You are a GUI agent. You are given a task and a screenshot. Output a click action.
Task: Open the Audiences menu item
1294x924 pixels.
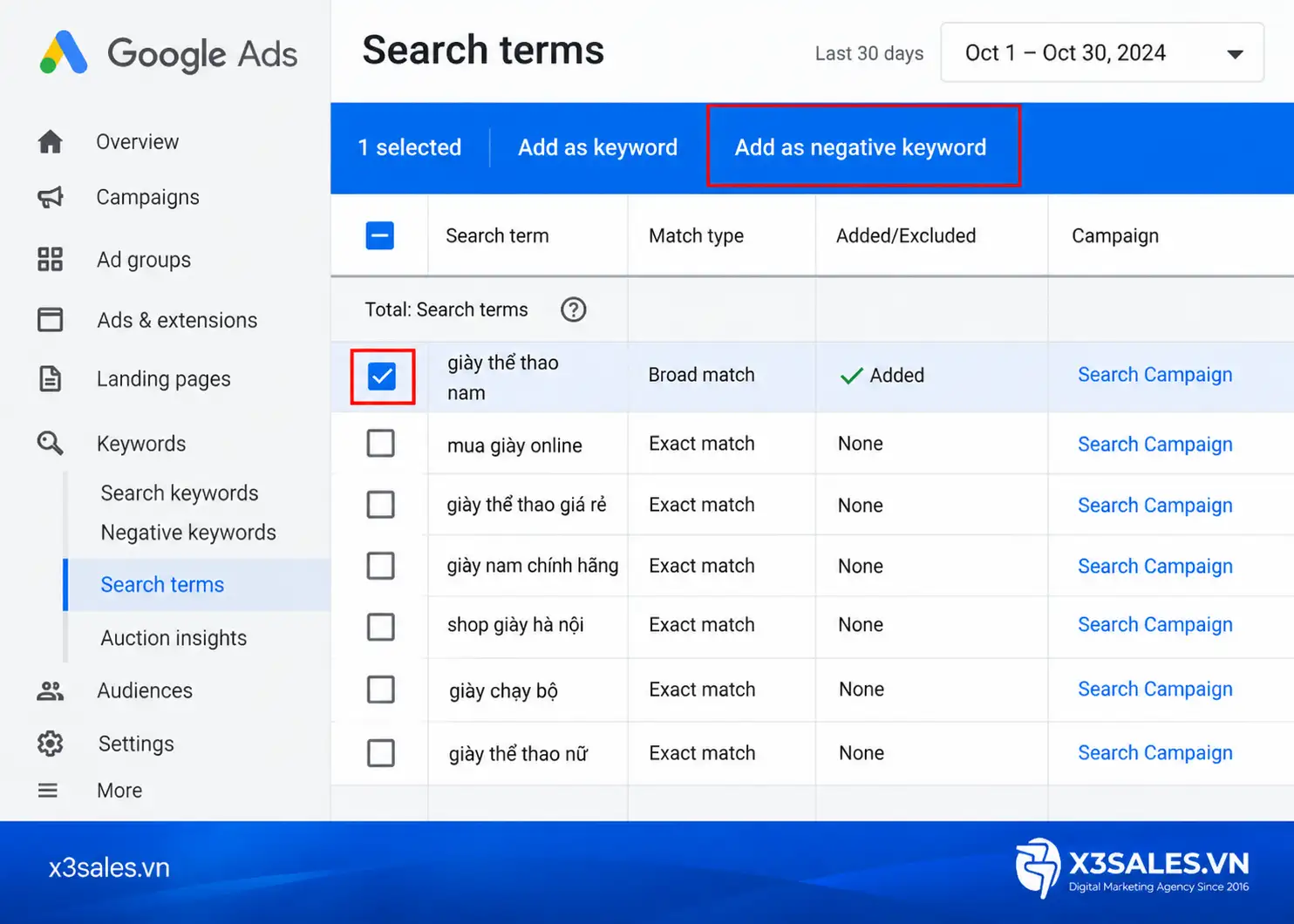pyautogui.click(x=145, y=690)
